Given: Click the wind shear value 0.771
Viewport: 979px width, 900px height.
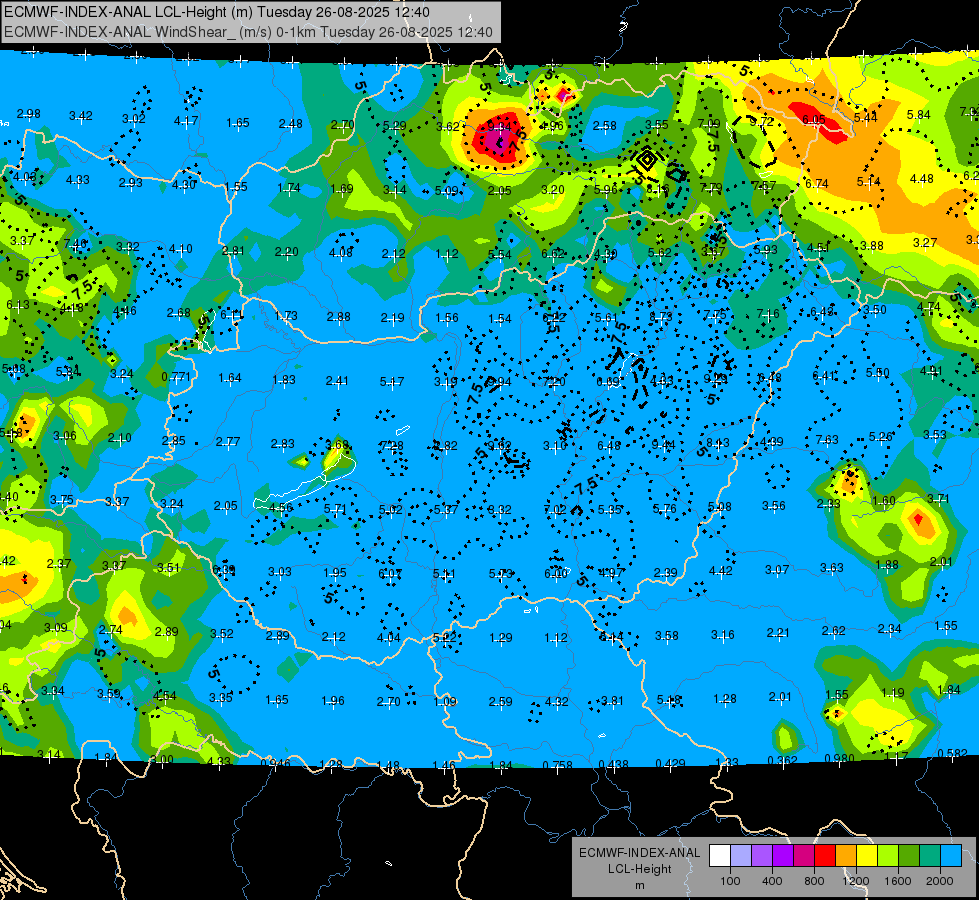Looking at the screenshot, I should pyautogui.click(x=176, y=377).
